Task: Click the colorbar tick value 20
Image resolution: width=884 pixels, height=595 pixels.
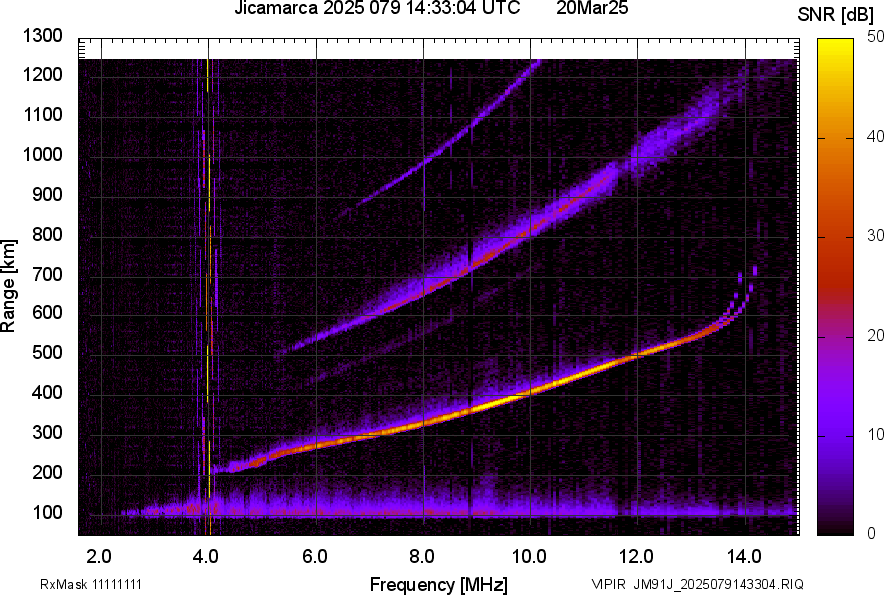Action: (876, 335)
